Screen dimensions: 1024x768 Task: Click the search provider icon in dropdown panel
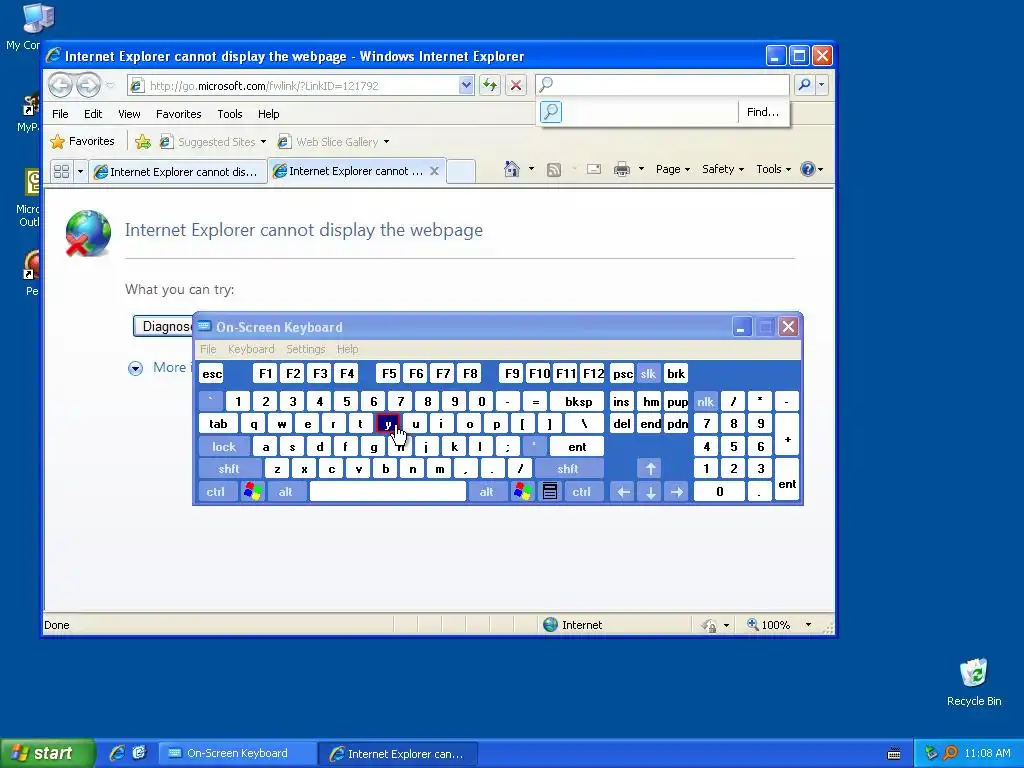tap(551, 112)
